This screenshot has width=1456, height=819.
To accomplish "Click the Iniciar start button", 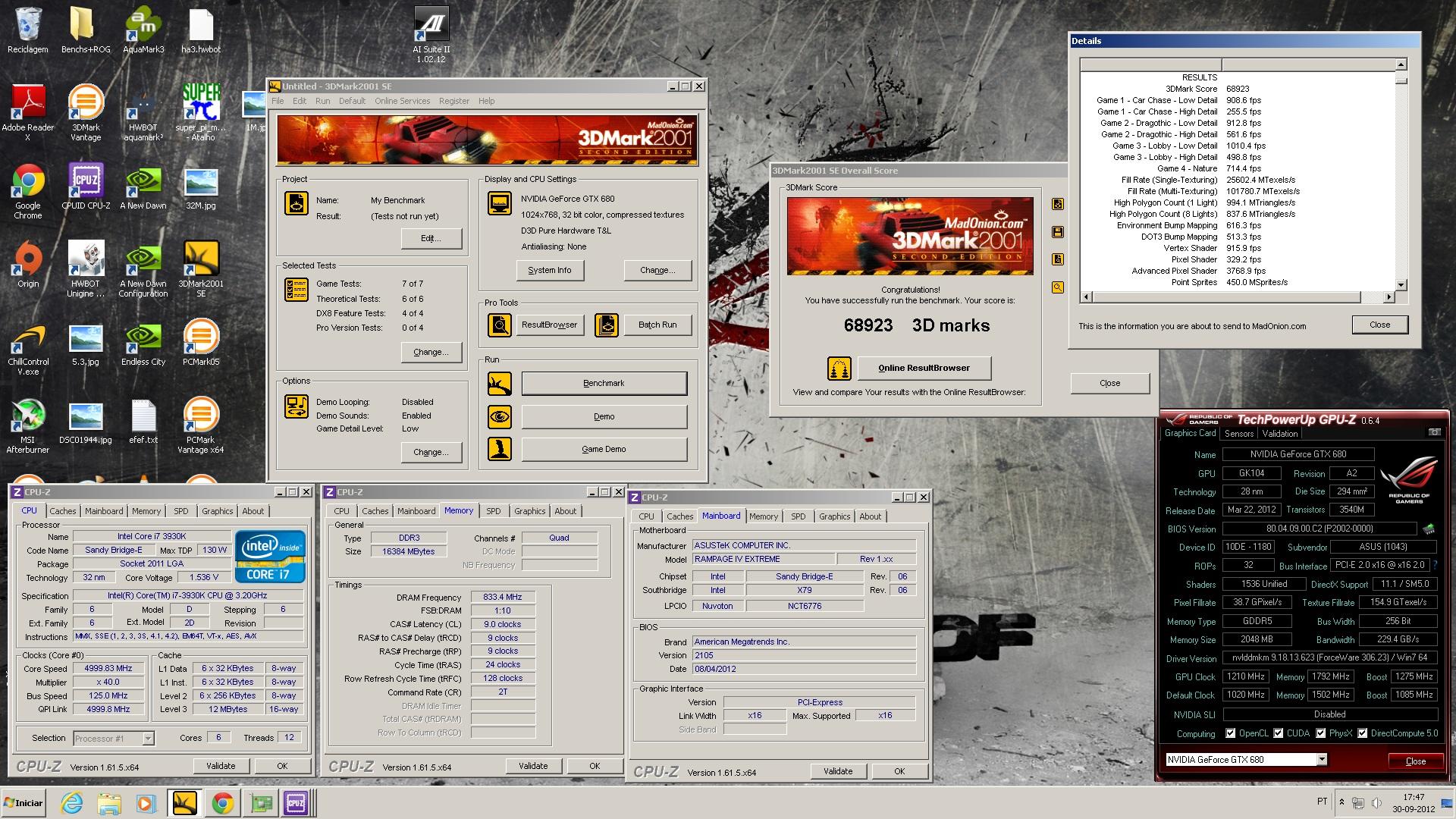I will pos(24,803).
